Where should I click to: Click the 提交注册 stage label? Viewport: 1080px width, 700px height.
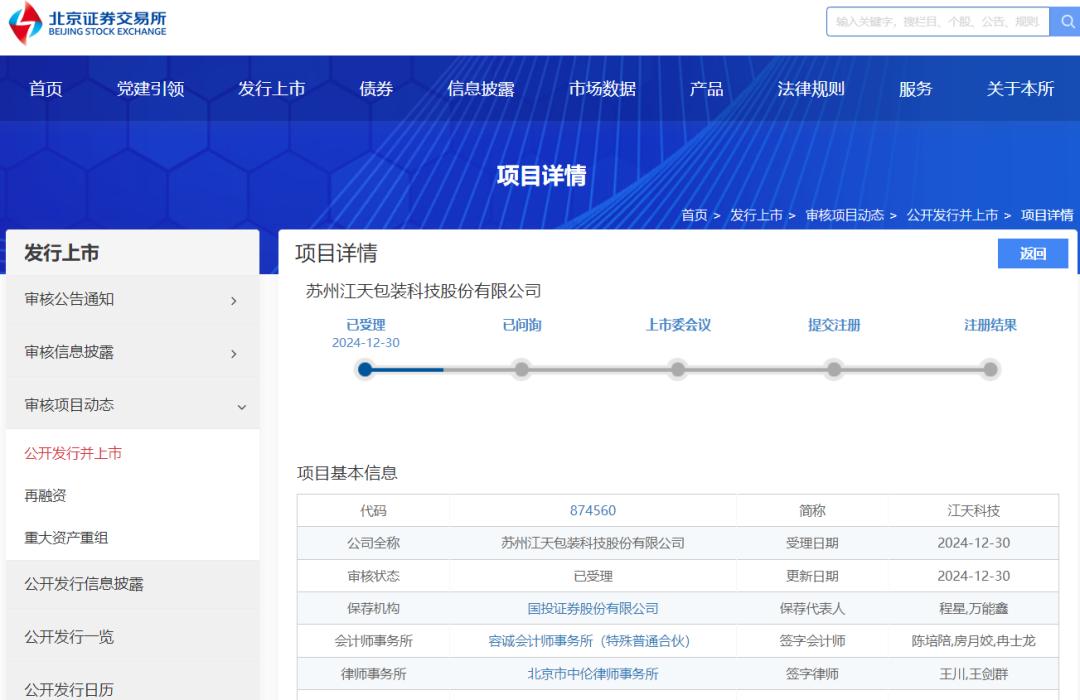(834, 325)
